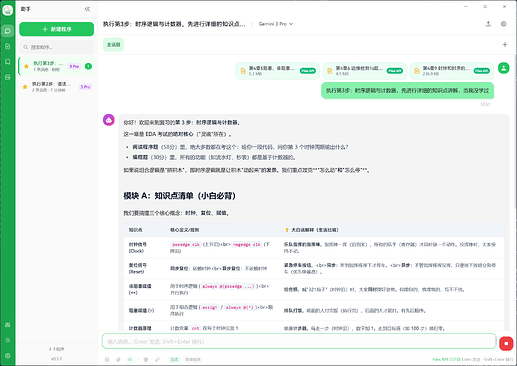This screenshot has height=366, width=517.
Task: Click the app logo at the sidebar top
Action: (x=7, y=10)
